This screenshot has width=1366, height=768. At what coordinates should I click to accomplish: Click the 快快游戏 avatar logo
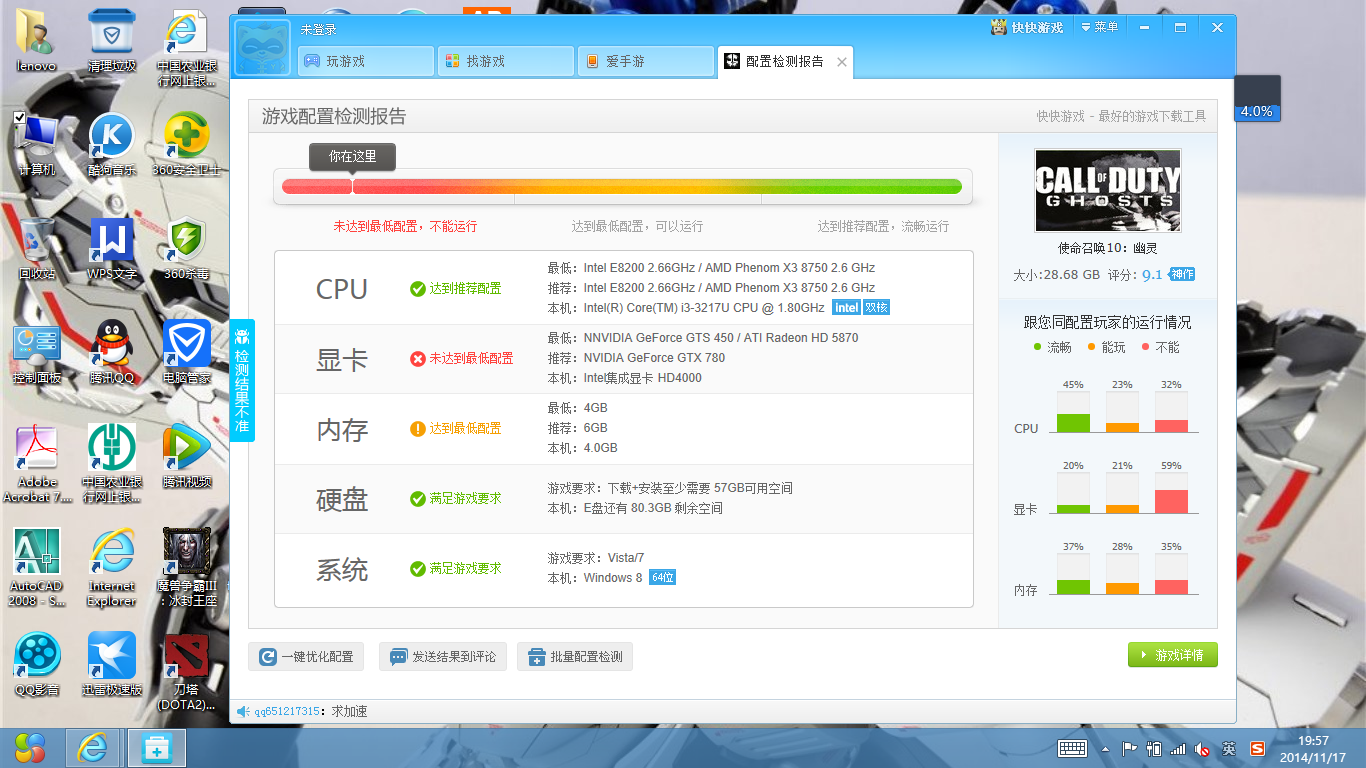(262, 50)
